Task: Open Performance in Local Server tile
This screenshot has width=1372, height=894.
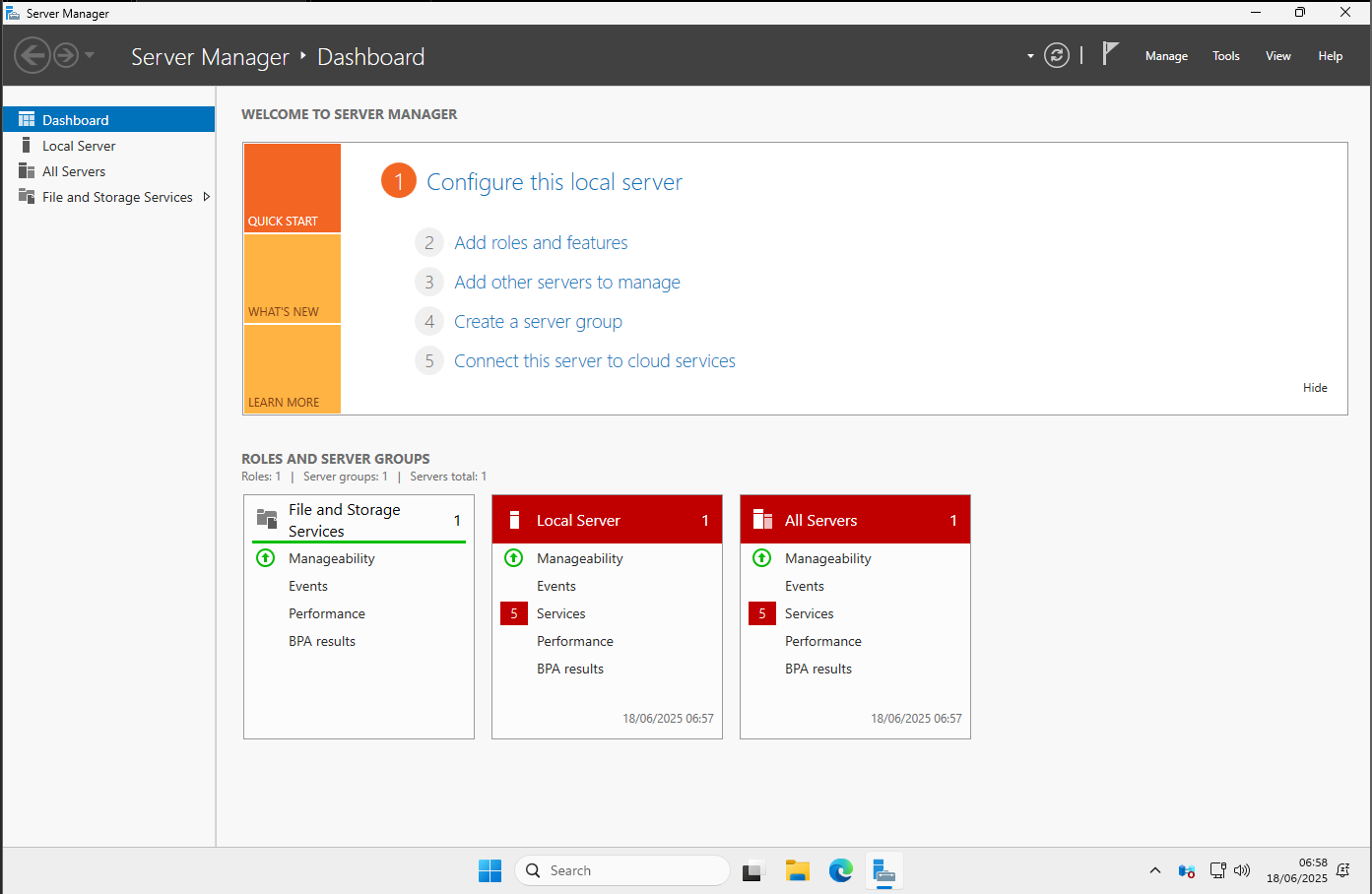Action: pyautogui.click(x=575, y=641)
